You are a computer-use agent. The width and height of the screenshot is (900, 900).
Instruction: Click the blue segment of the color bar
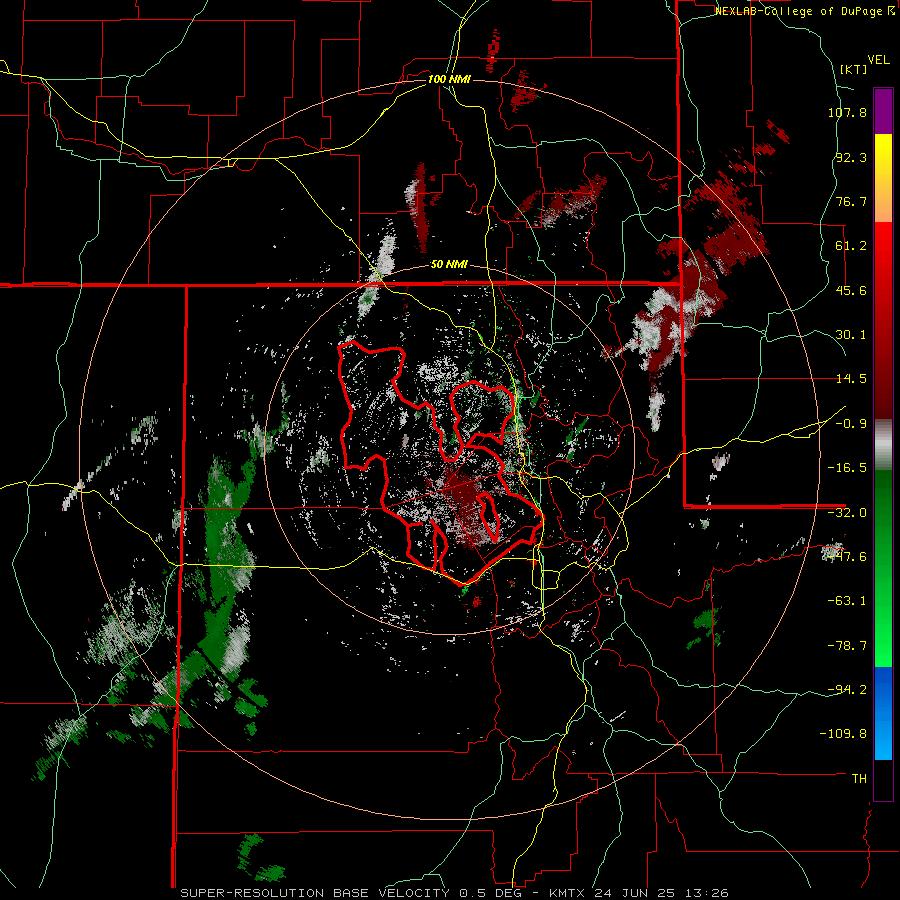[883, 713]
